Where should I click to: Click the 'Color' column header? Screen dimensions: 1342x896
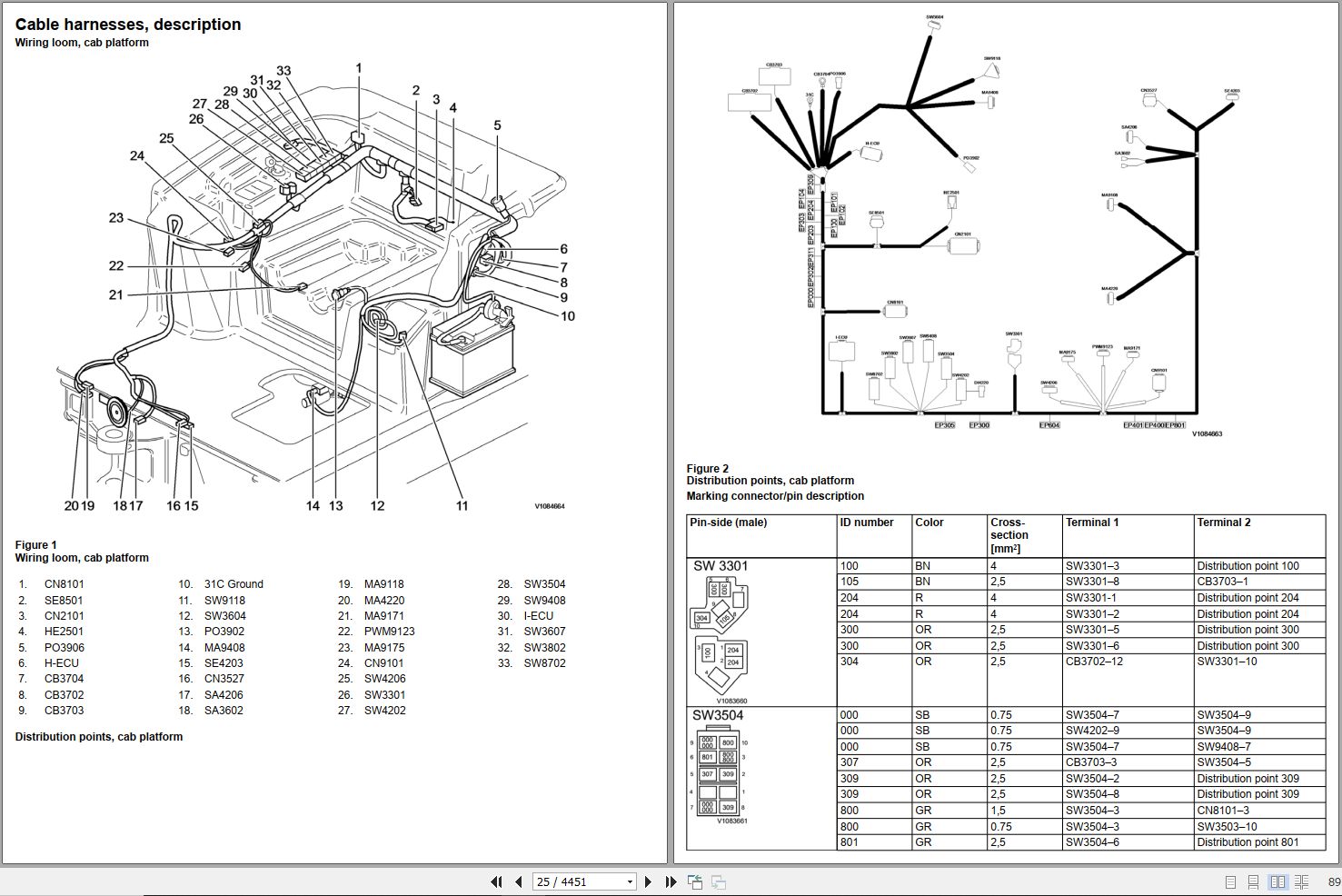pyautogui.click(x=929, y=523)
